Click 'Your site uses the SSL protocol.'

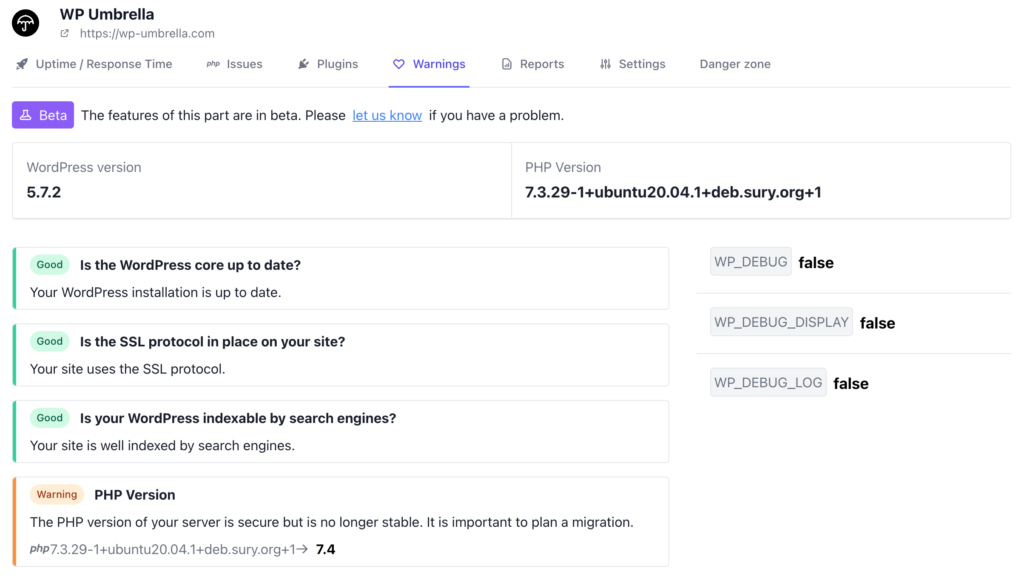[127, 369]
